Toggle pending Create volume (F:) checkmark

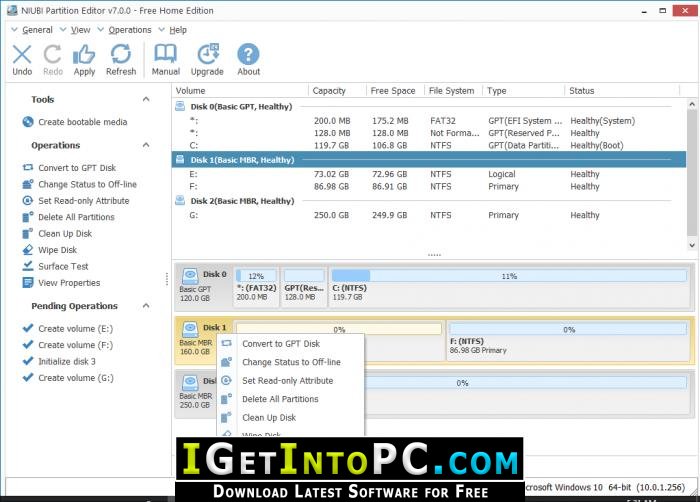point(28,345)
